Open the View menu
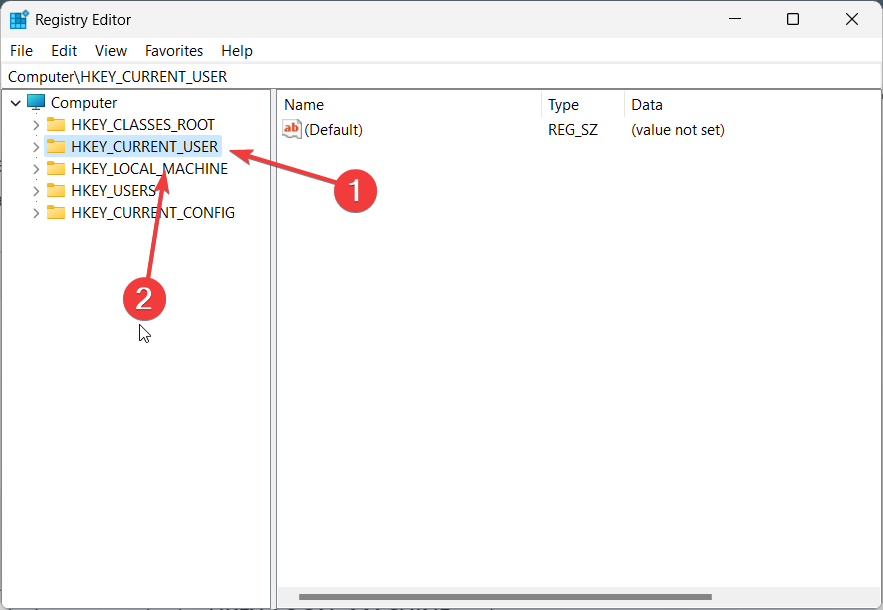Viewport: 883px width, 610px height. pos(111,51)
